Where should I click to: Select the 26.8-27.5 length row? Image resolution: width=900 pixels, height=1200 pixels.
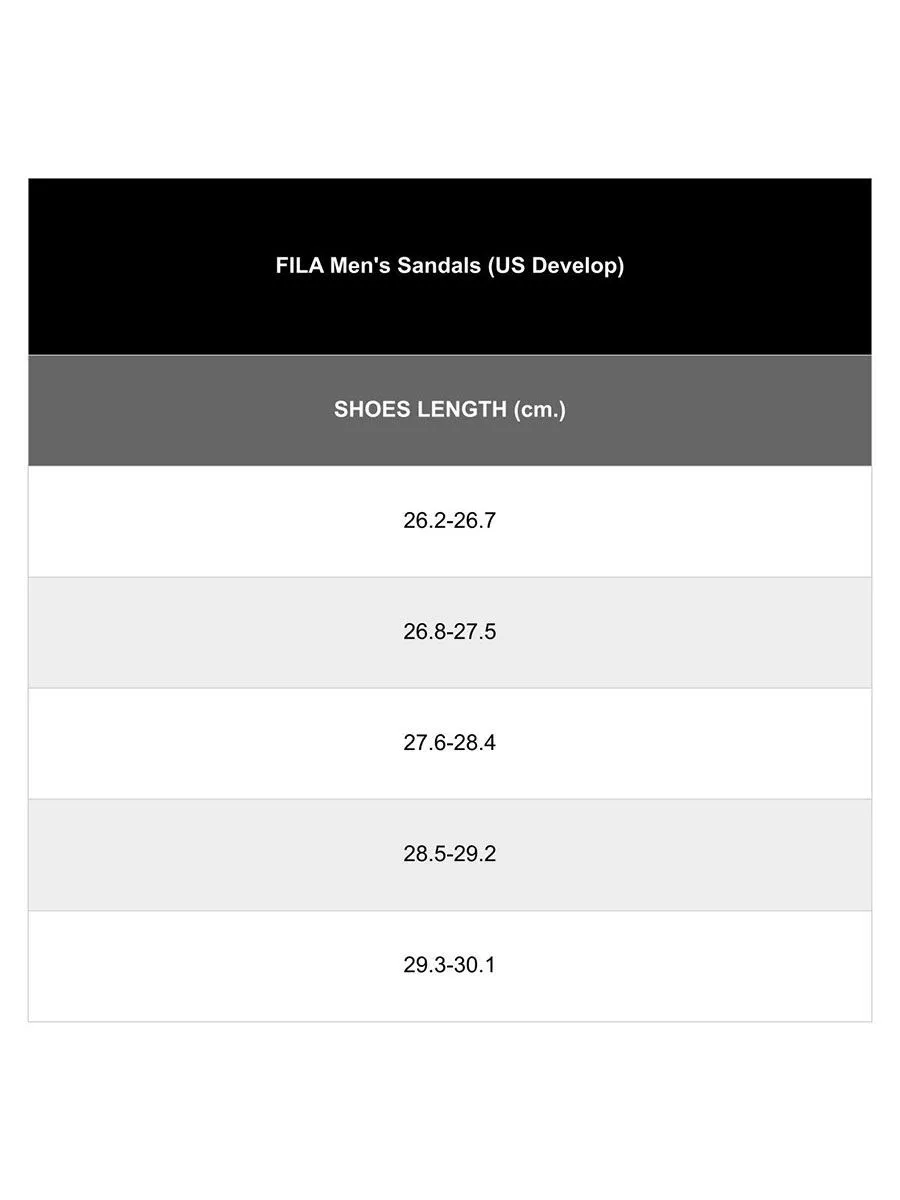450,632
